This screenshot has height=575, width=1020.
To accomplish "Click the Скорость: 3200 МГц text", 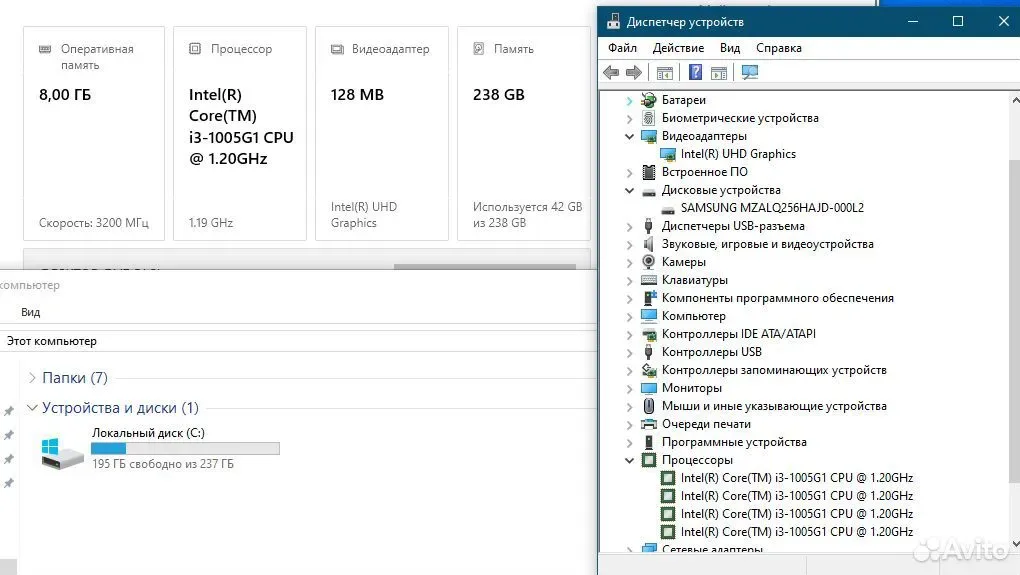I will click(94, 223).
